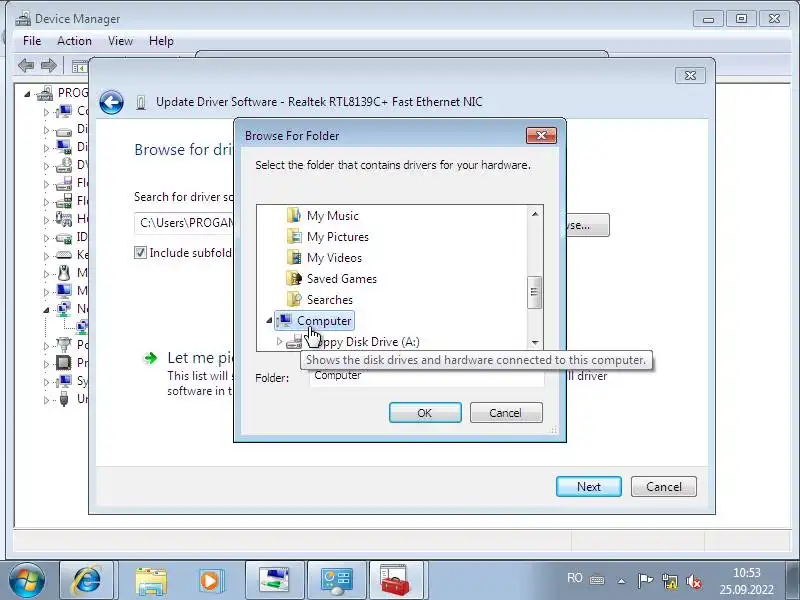Viewport: 800px width, 600px height.
Task: Open the Help menu in Device Manager
Action: [x=161, y=41]
